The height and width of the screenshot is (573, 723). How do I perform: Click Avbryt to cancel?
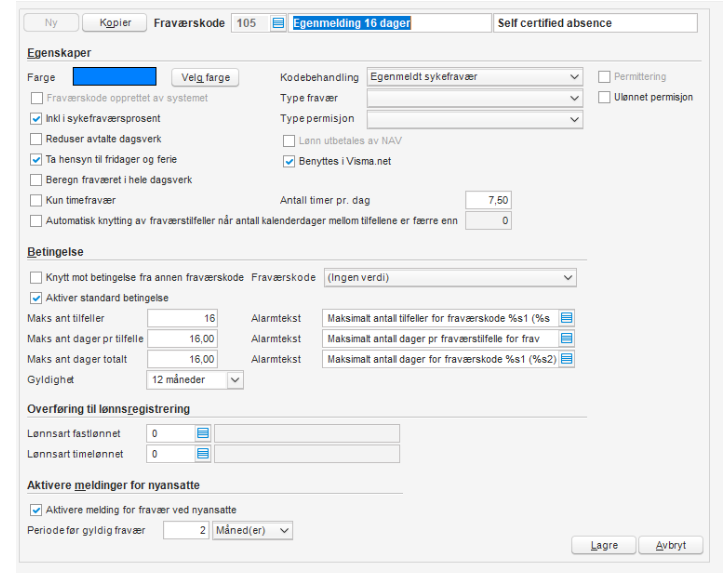click(670, 546)
